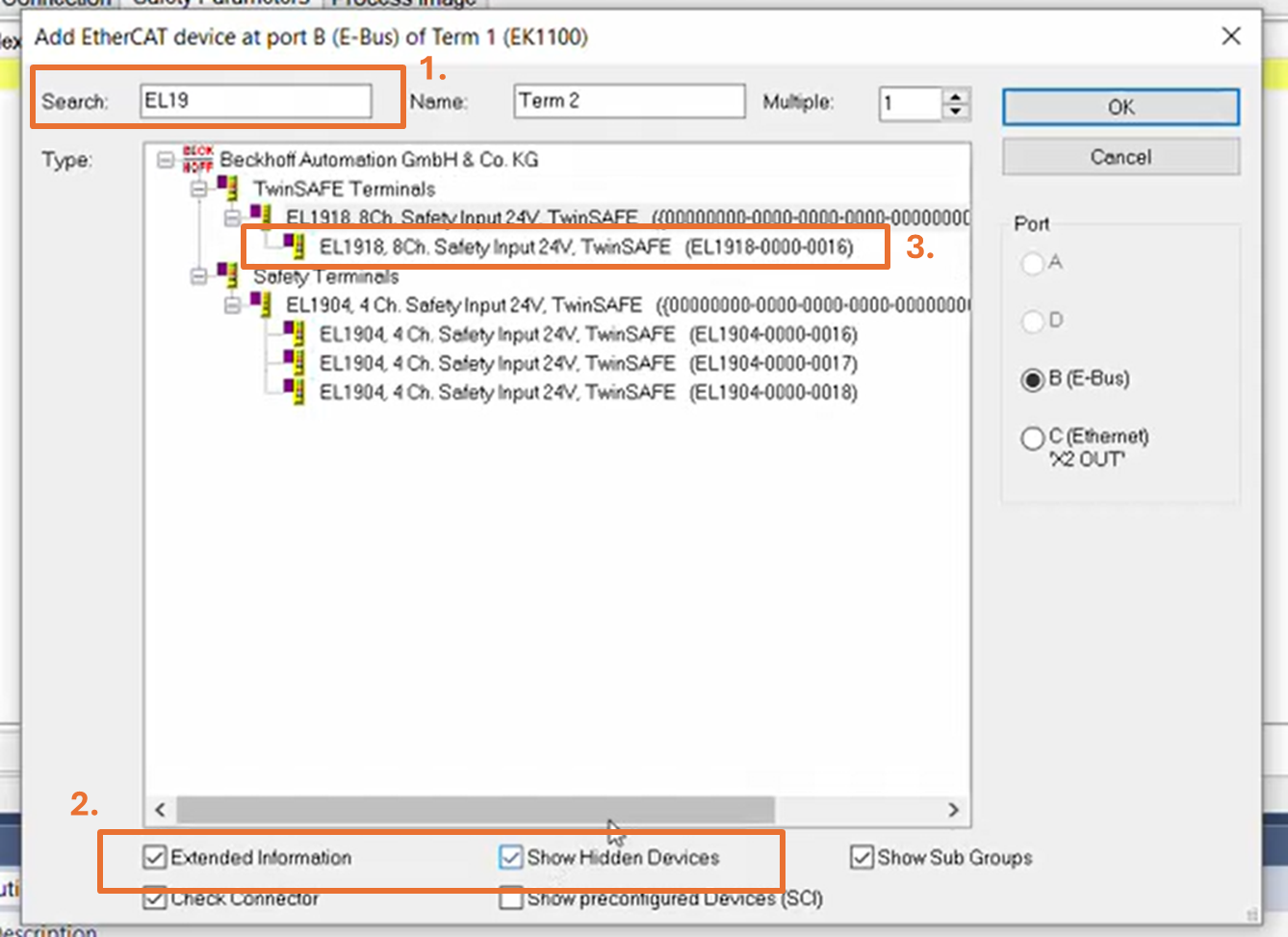Collapse the Beckhoff Automation tree node
Viewport: 1288px width, 937px height.
tap(166, 160)
